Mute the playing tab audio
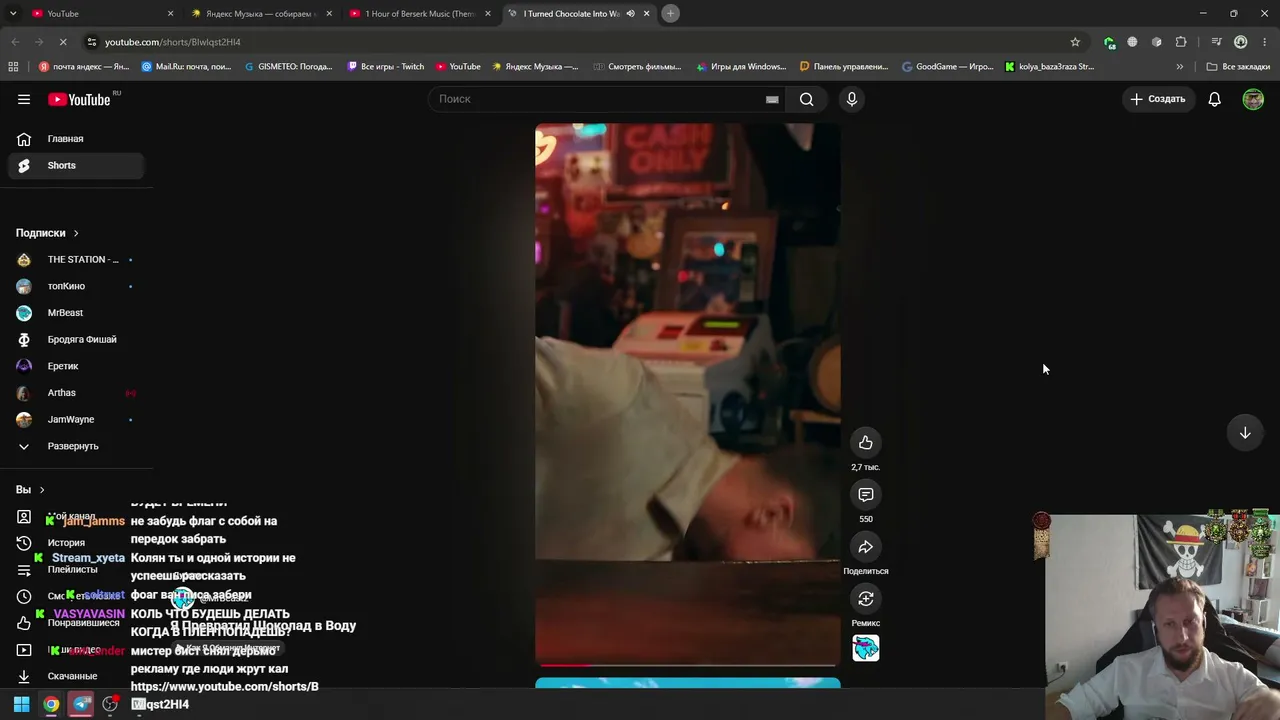 click(x=630, y=14)
